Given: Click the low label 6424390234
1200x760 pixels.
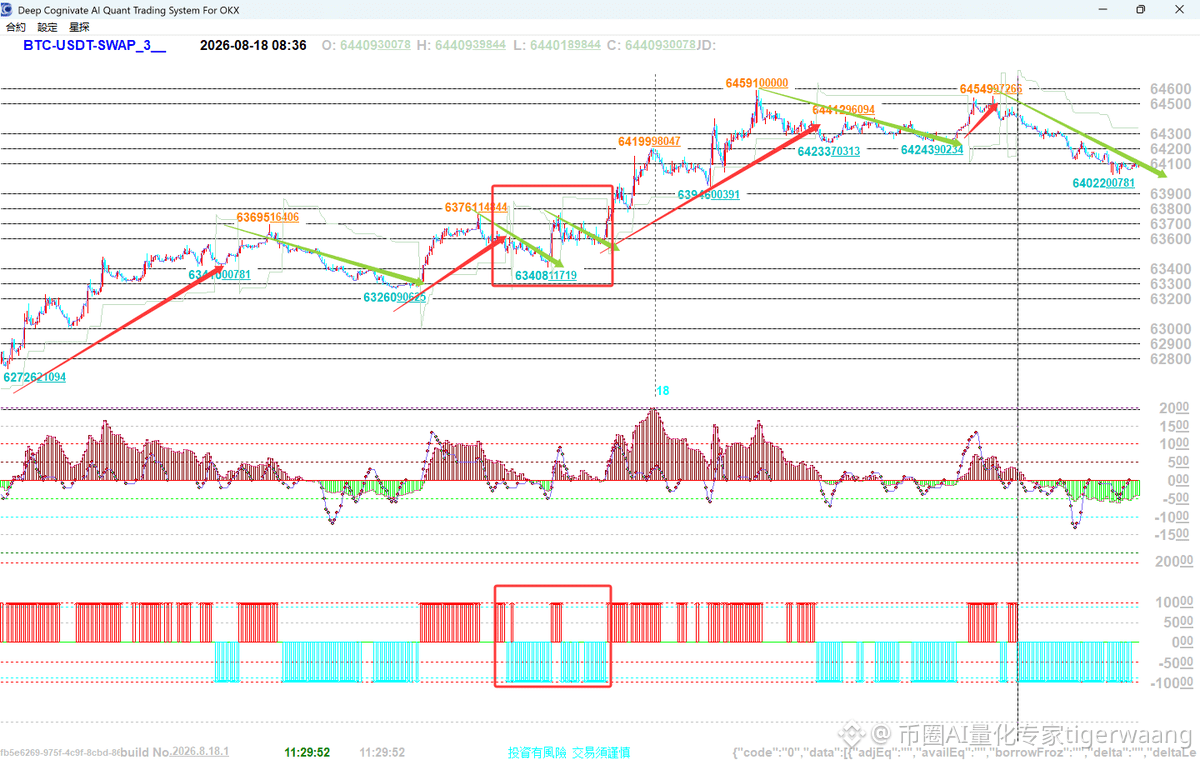Looking at the screenshot, I should pyautogui.click(x=932, y=150).
